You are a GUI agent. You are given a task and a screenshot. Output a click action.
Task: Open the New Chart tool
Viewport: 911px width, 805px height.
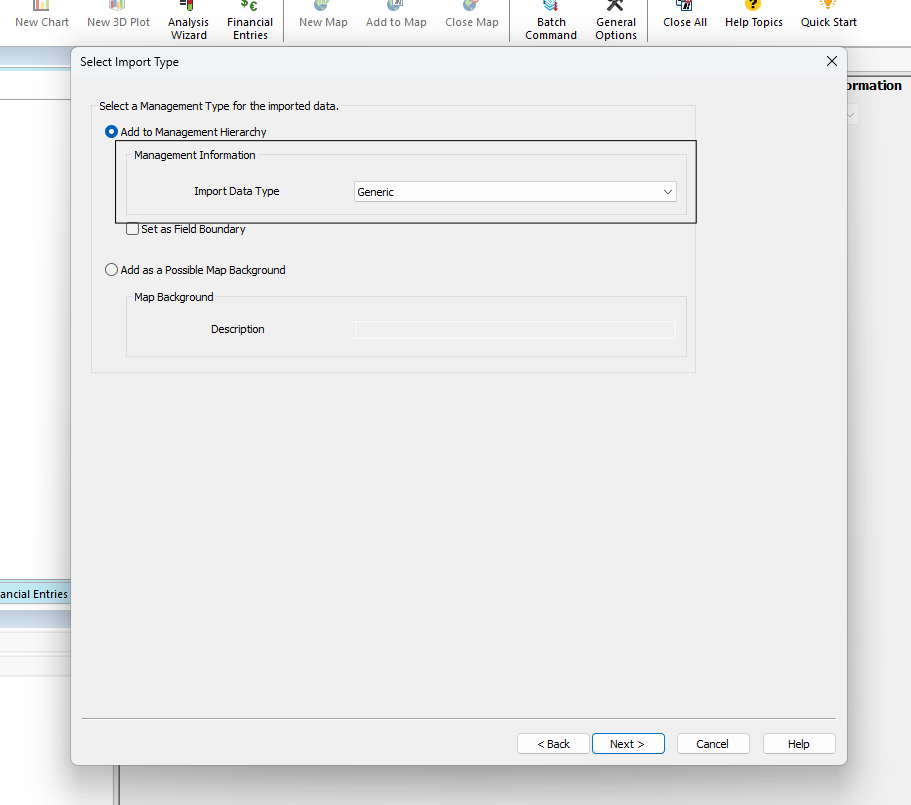click(42, 16)
